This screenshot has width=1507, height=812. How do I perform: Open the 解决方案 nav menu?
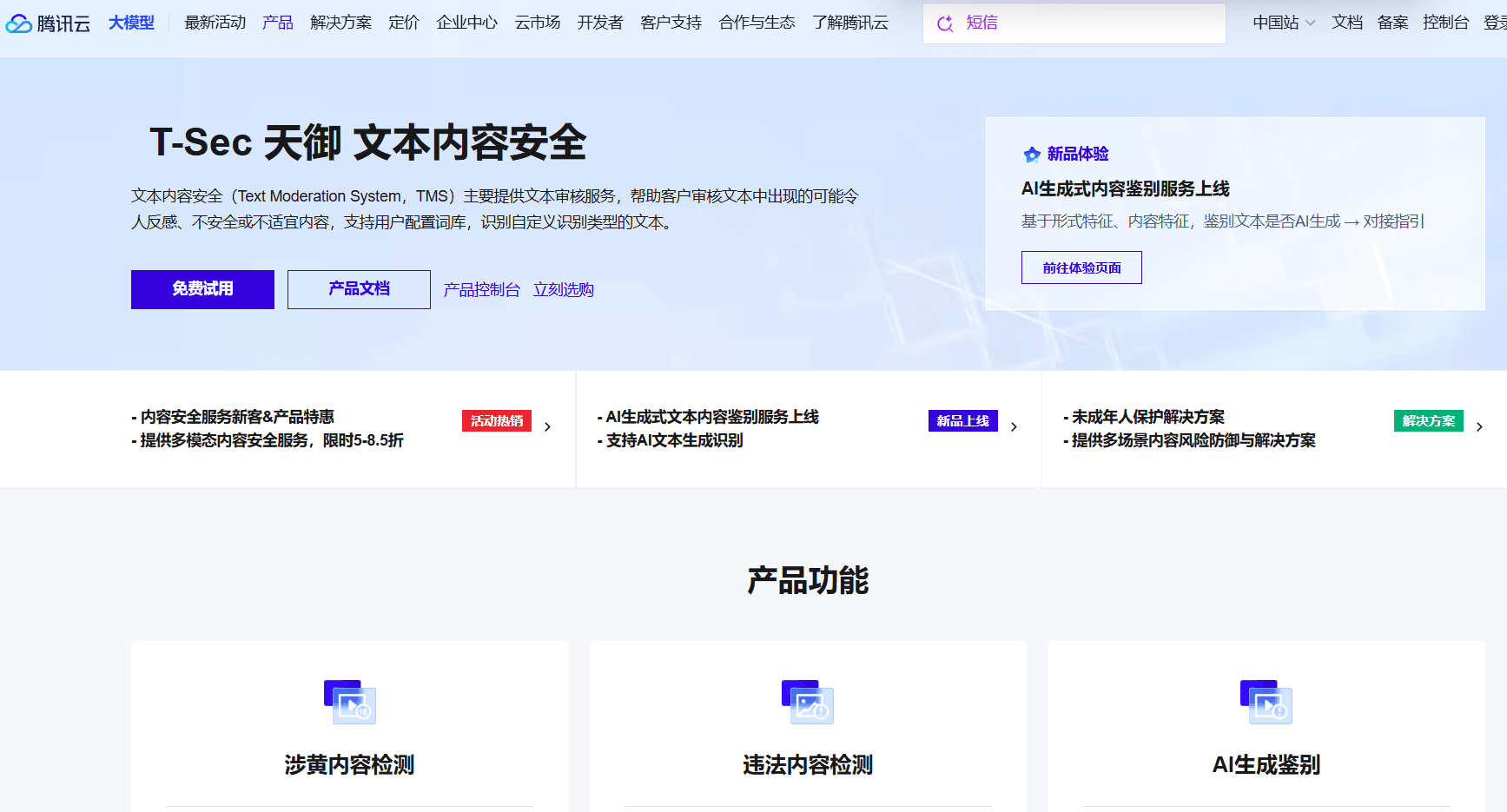point(341,23)
